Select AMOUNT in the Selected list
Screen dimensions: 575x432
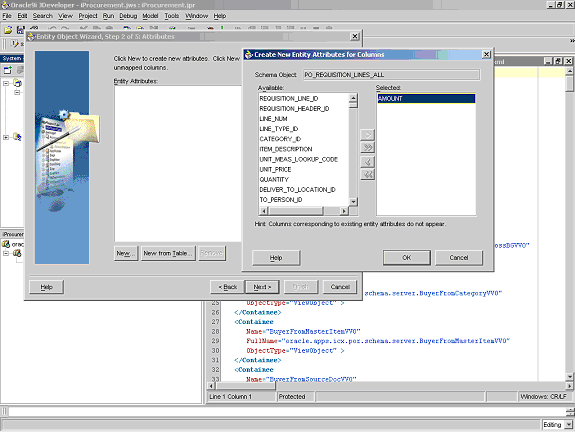426,98
